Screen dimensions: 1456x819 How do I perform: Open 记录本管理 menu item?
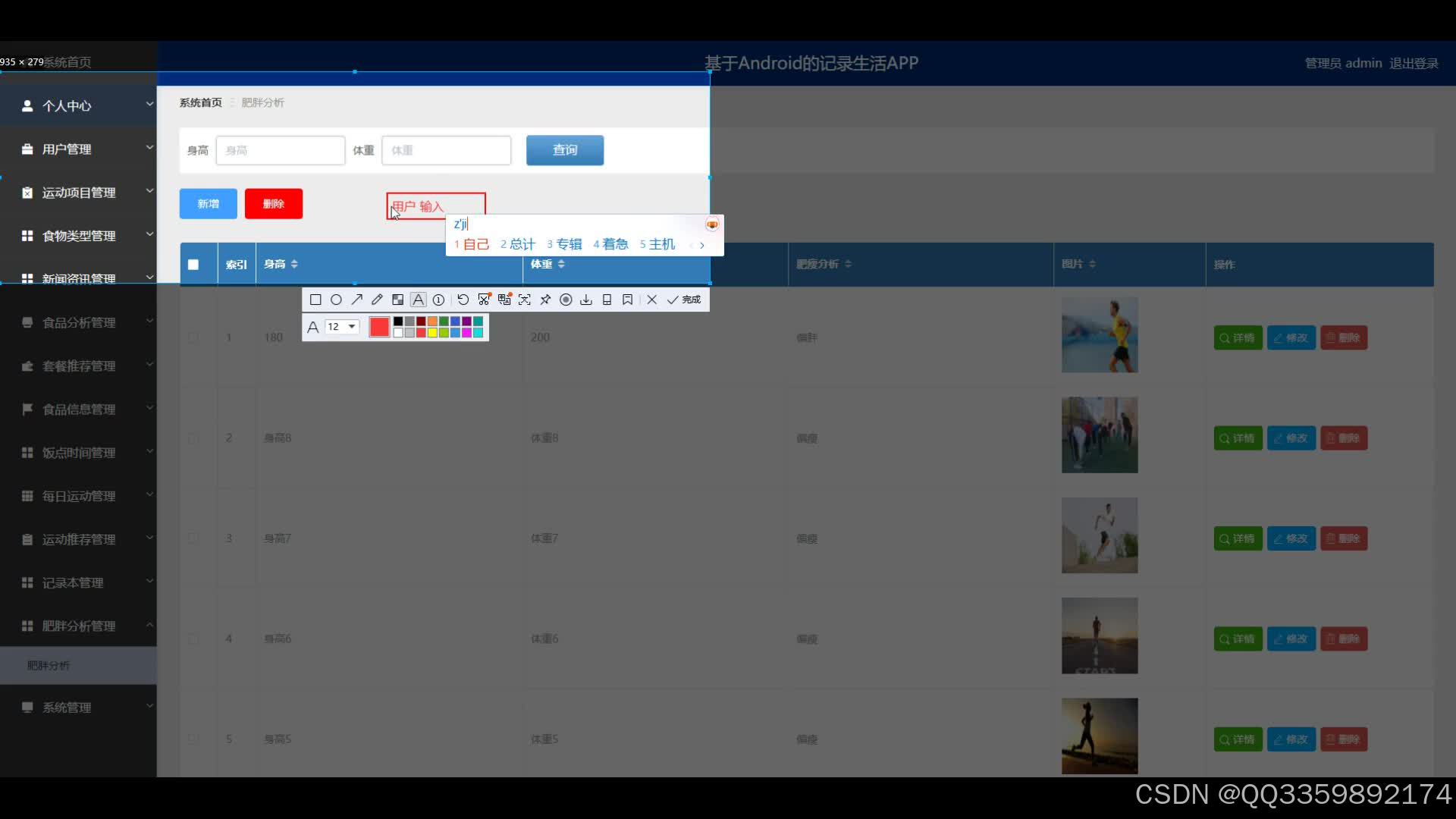coord(78,582)
